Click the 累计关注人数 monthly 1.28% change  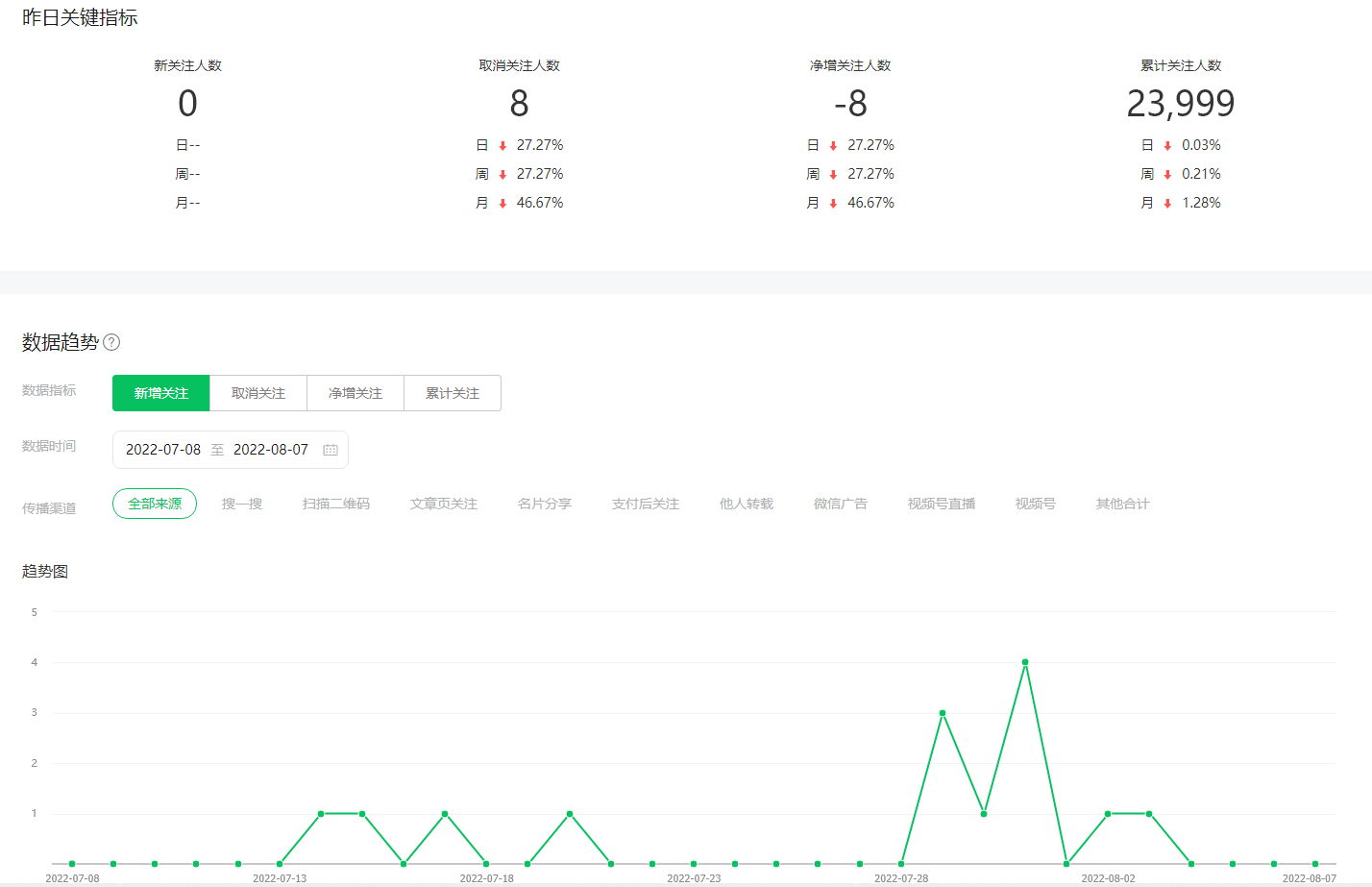point(1201,203)
